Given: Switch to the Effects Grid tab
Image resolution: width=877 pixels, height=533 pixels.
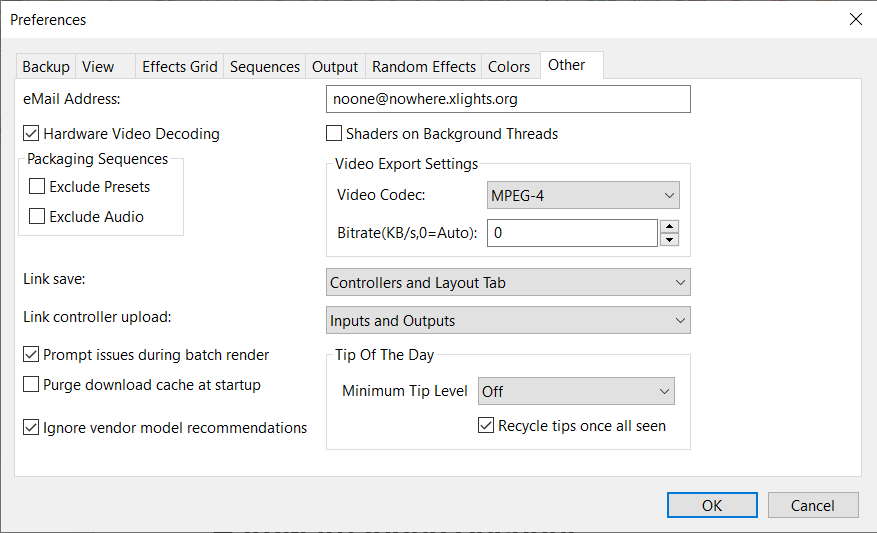Looking at the screenshot, I should 180,67.
